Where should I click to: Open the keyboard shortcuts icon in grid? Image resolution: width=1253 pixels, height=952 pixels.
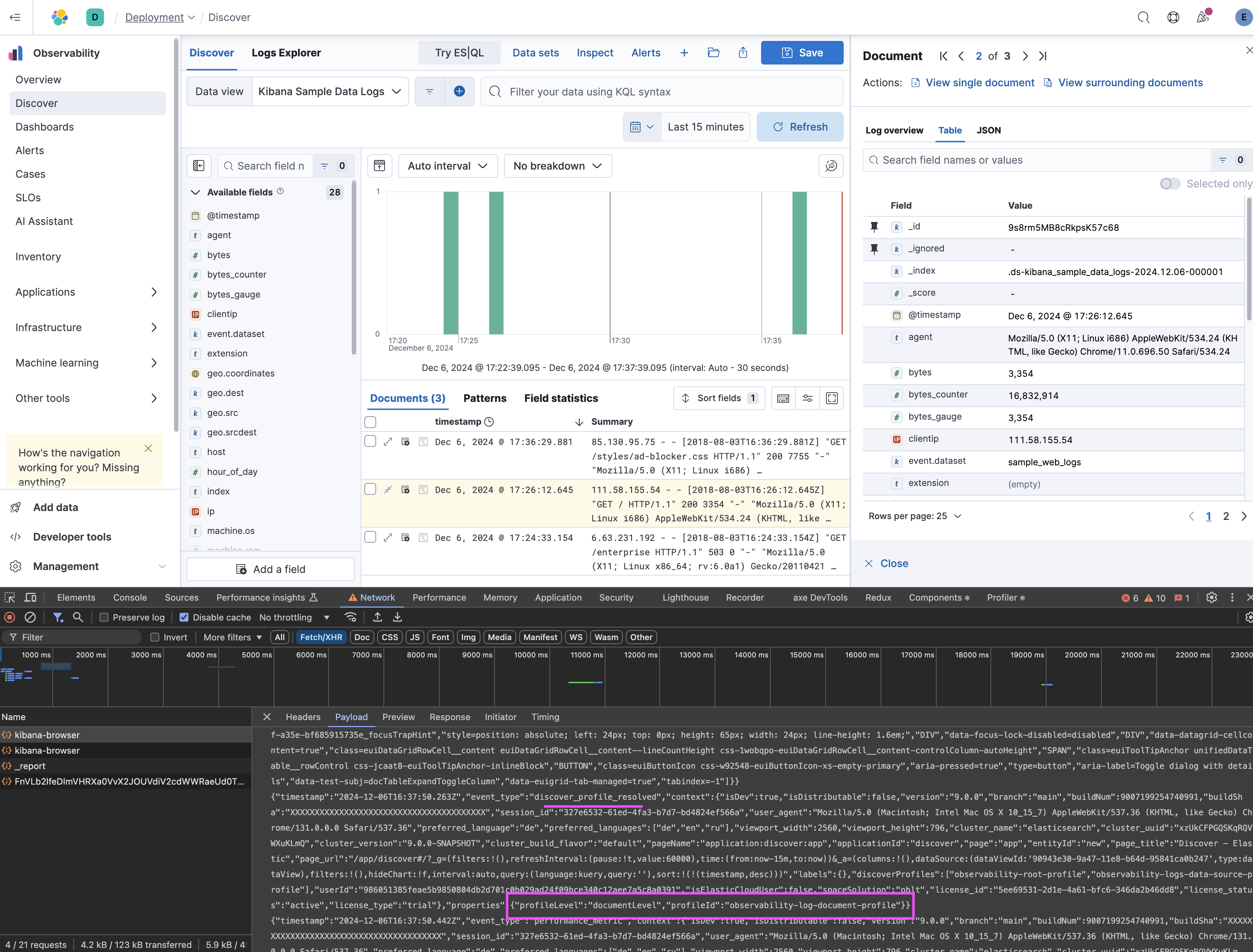pos(783,398)
